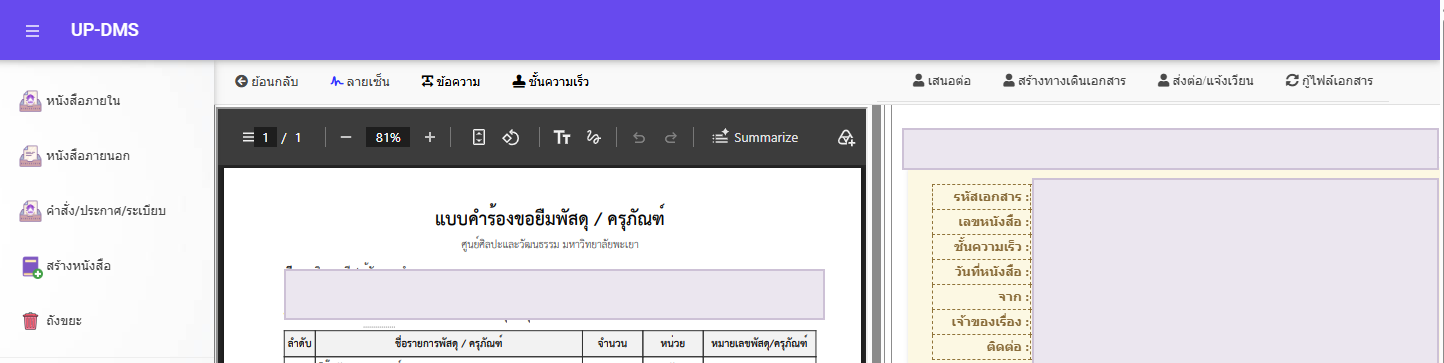Click the หน่วย table column header
This screenshot has height=363, width=1444.
(672, 344)
